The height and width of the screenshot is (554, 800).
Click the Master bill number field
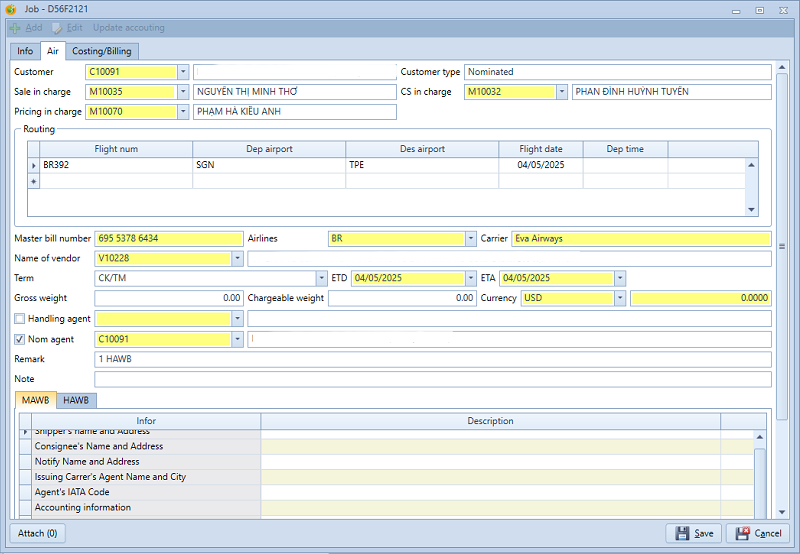point(168,239)
